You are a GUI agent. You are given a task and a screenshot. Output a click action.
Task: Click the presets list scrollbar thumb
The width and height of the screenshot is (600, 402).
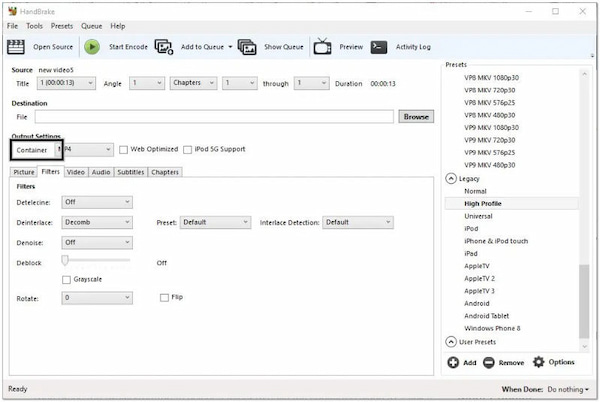[584, 302]
